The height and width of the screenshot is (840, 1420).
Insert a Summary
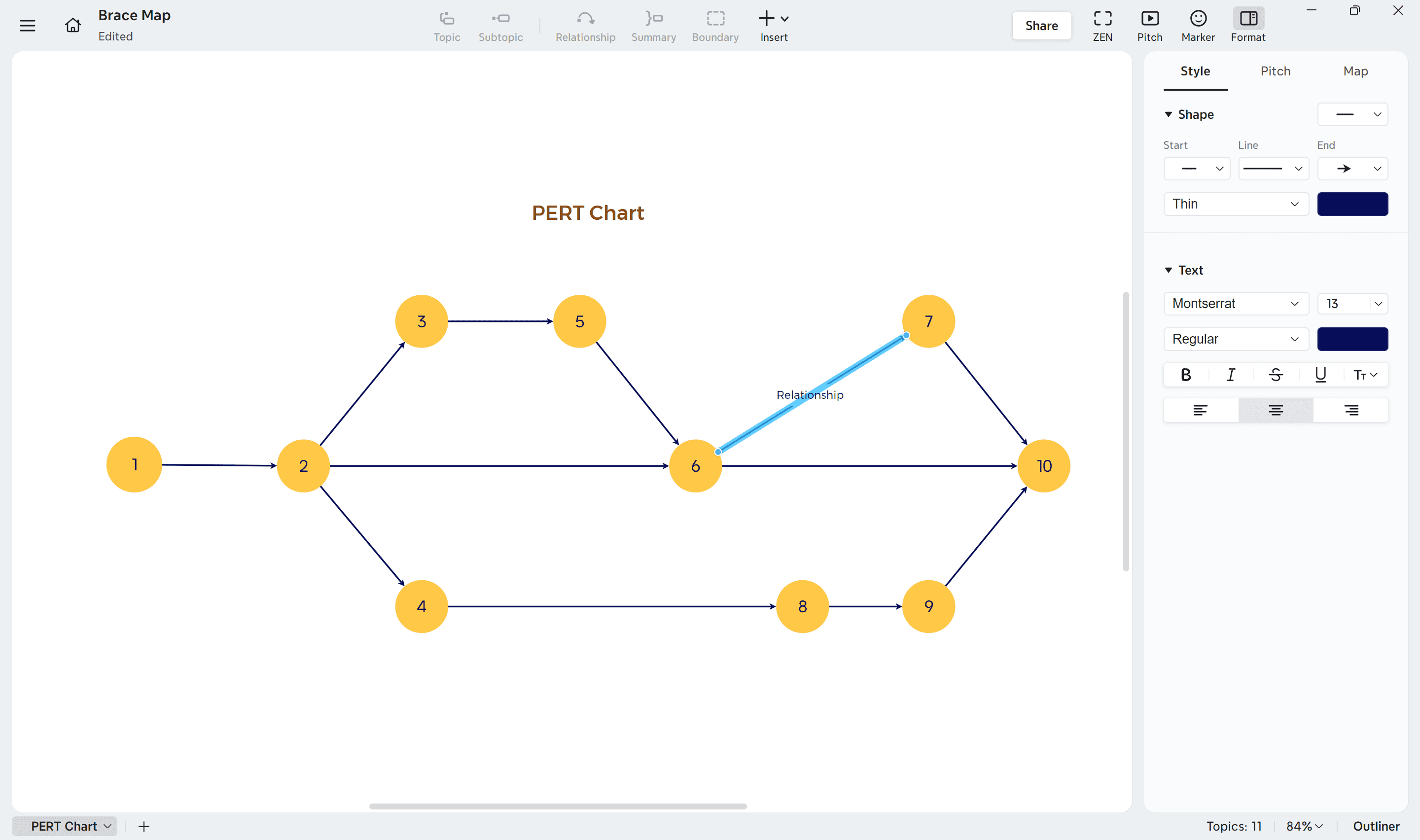tap(653, 26)
